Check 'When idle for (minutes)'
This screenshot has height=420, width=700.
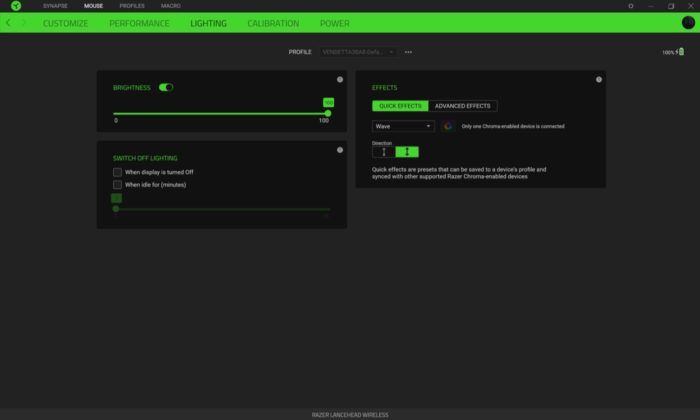pos(117,185)
